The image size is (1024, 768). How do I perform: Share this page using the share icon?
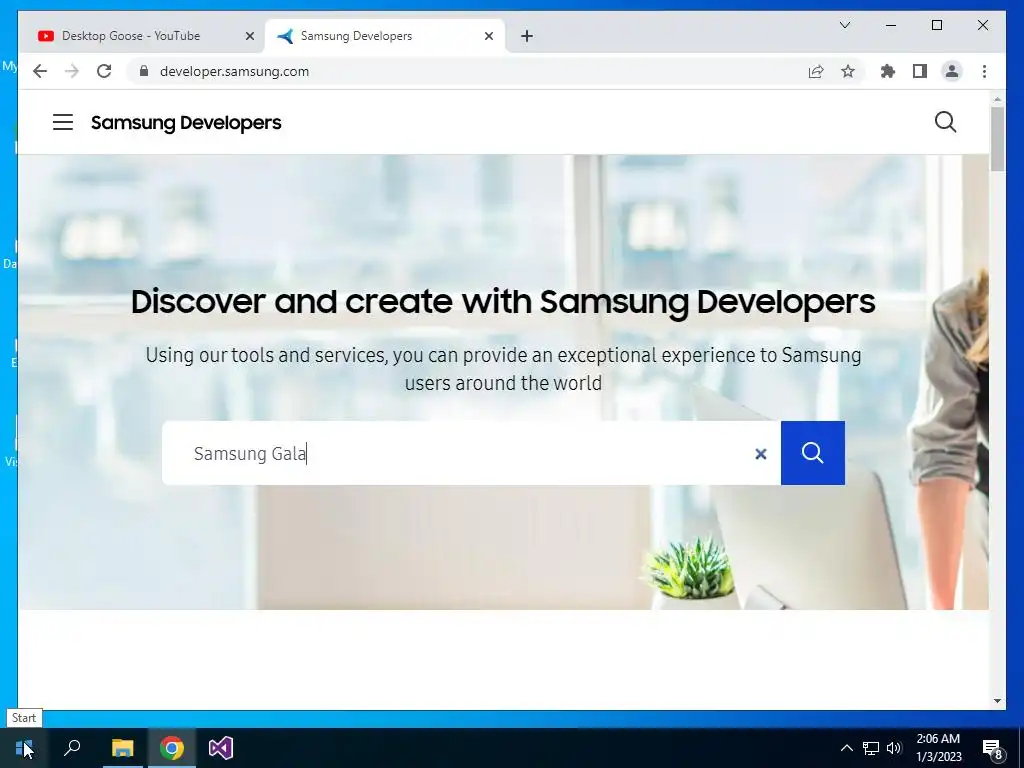click(816, 71)
